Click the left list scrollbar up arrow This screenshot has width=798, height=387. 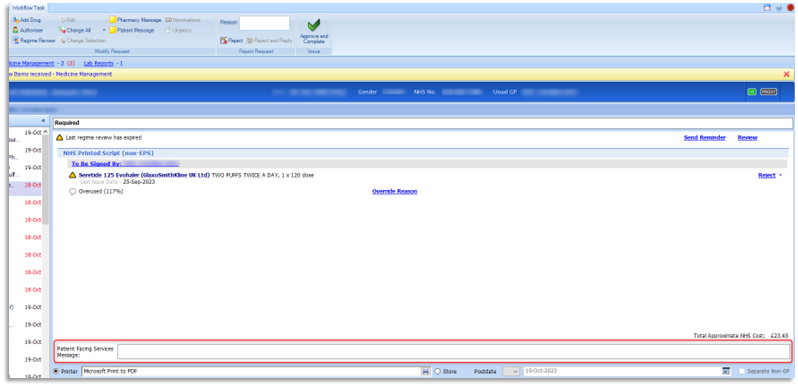pos(46,132)
